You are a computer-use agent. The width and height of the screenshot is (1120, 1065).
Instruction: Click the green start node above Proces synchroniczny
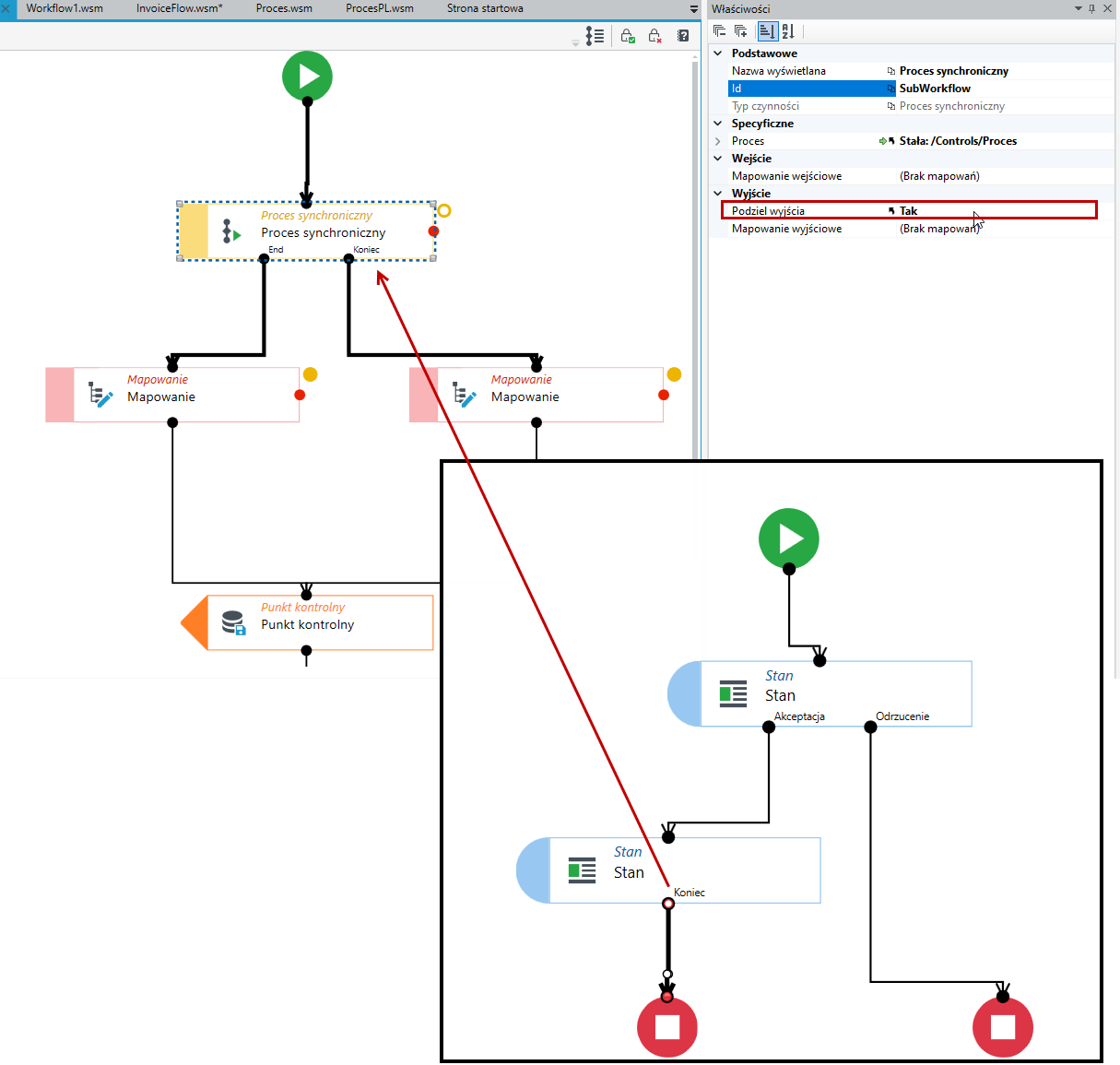[307, 77]
